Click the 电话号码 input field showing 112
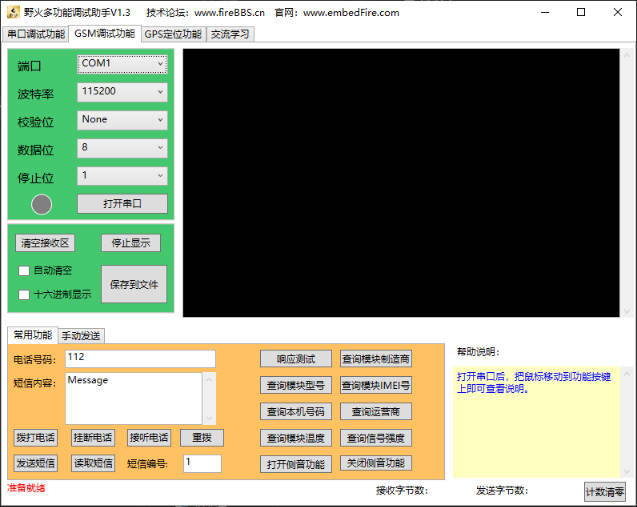This screenshot has width=637, height=507. (x=140, y=359)
